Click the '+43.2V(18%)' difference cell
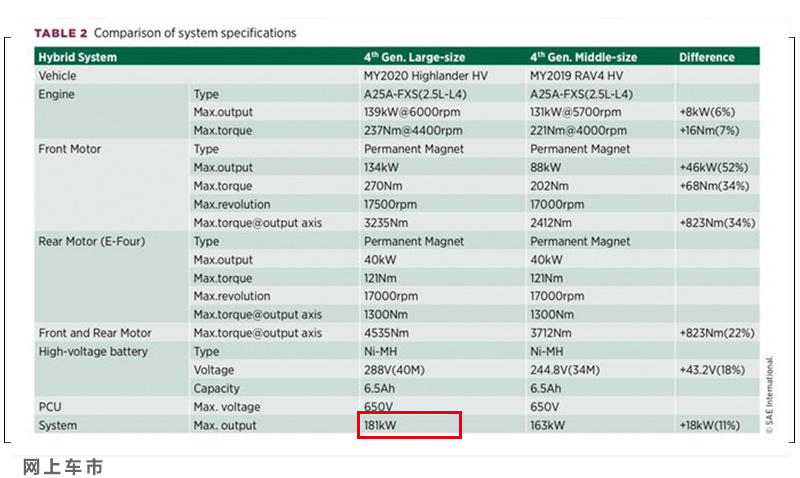The height and width of the screenshot is (478, 800). [x=712, y=370]
